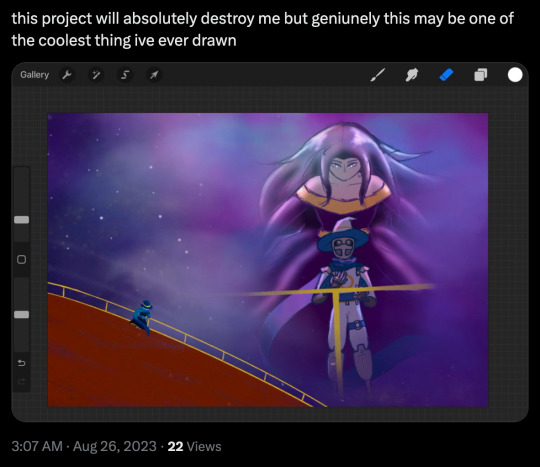Open the attached Procreate screenshot image
540x467 pixels.
270,242
